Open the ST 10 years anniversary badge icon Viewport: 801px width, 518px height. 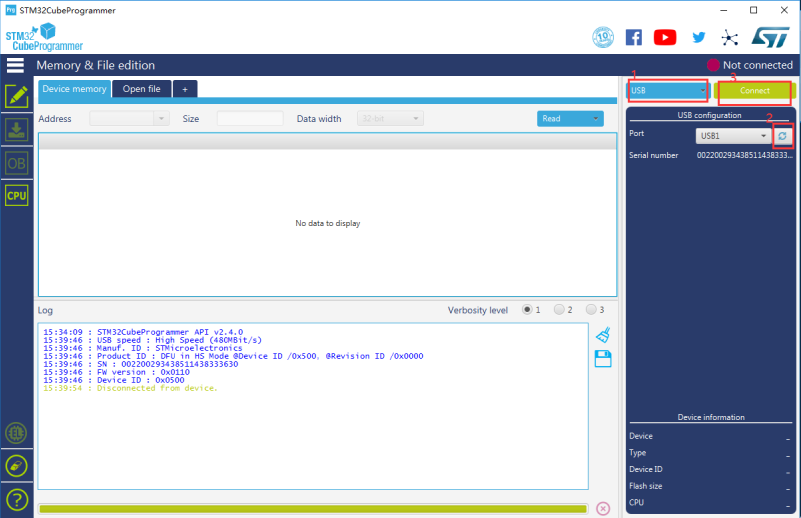[x=603, y=37]
